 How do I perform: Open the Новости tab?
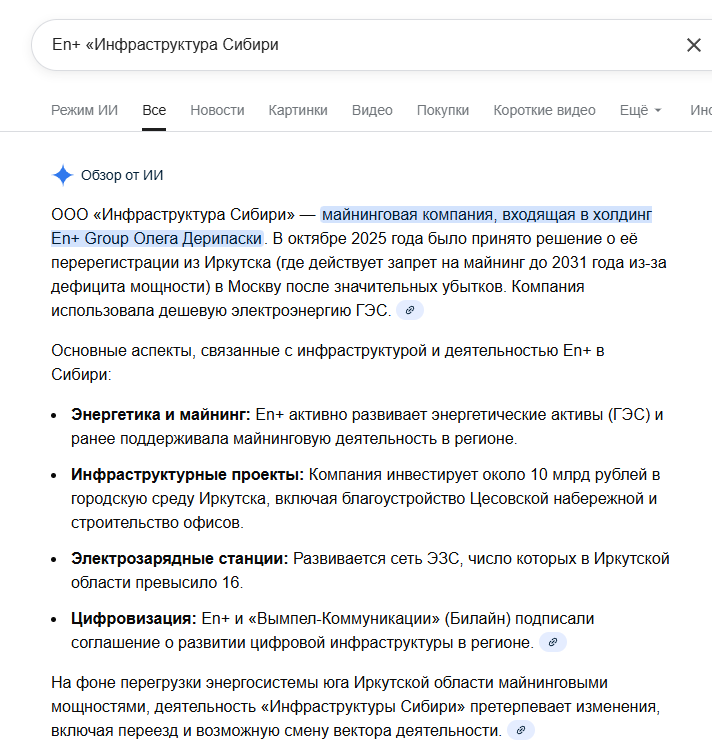click(x=217, y=110)
